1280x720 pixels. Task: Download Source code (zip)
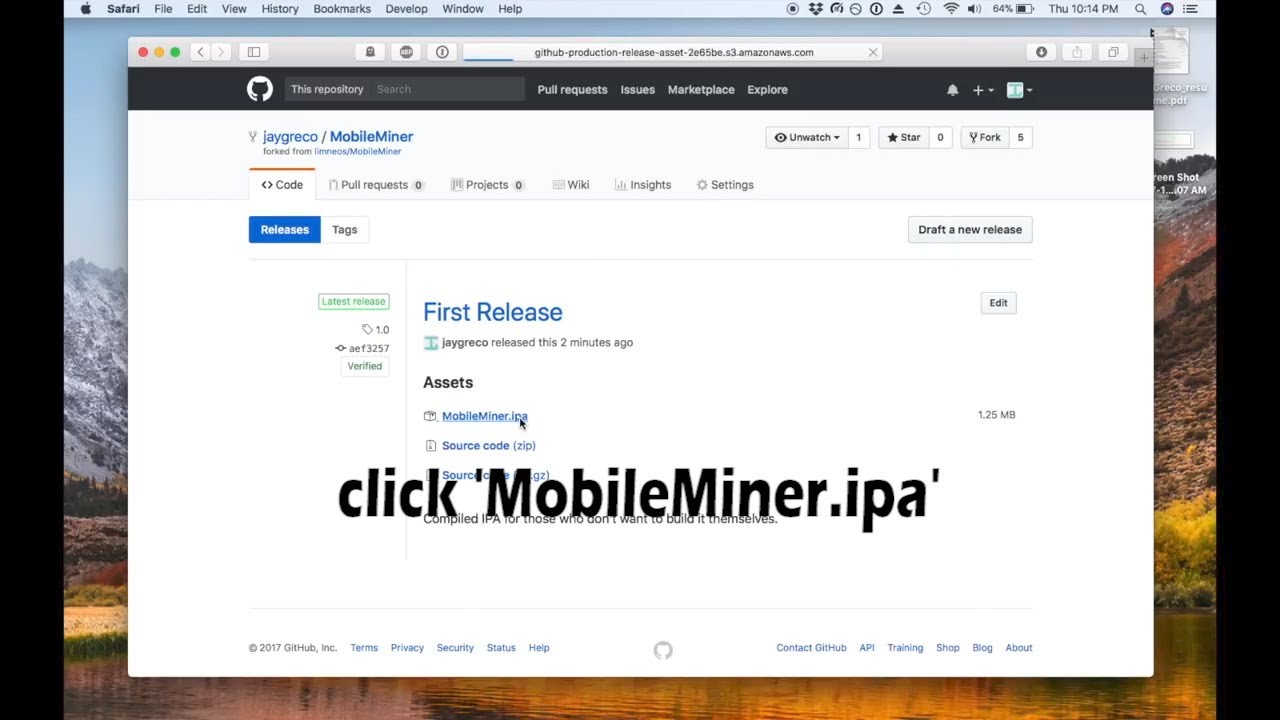(x=489, y=446)
